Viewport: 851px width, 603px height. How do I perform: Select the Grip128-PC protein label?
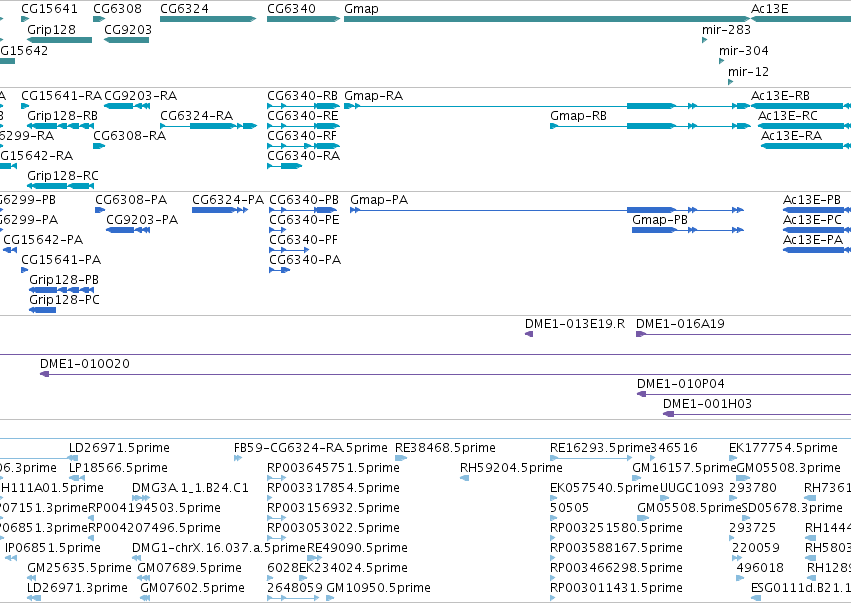pos(65,300)
